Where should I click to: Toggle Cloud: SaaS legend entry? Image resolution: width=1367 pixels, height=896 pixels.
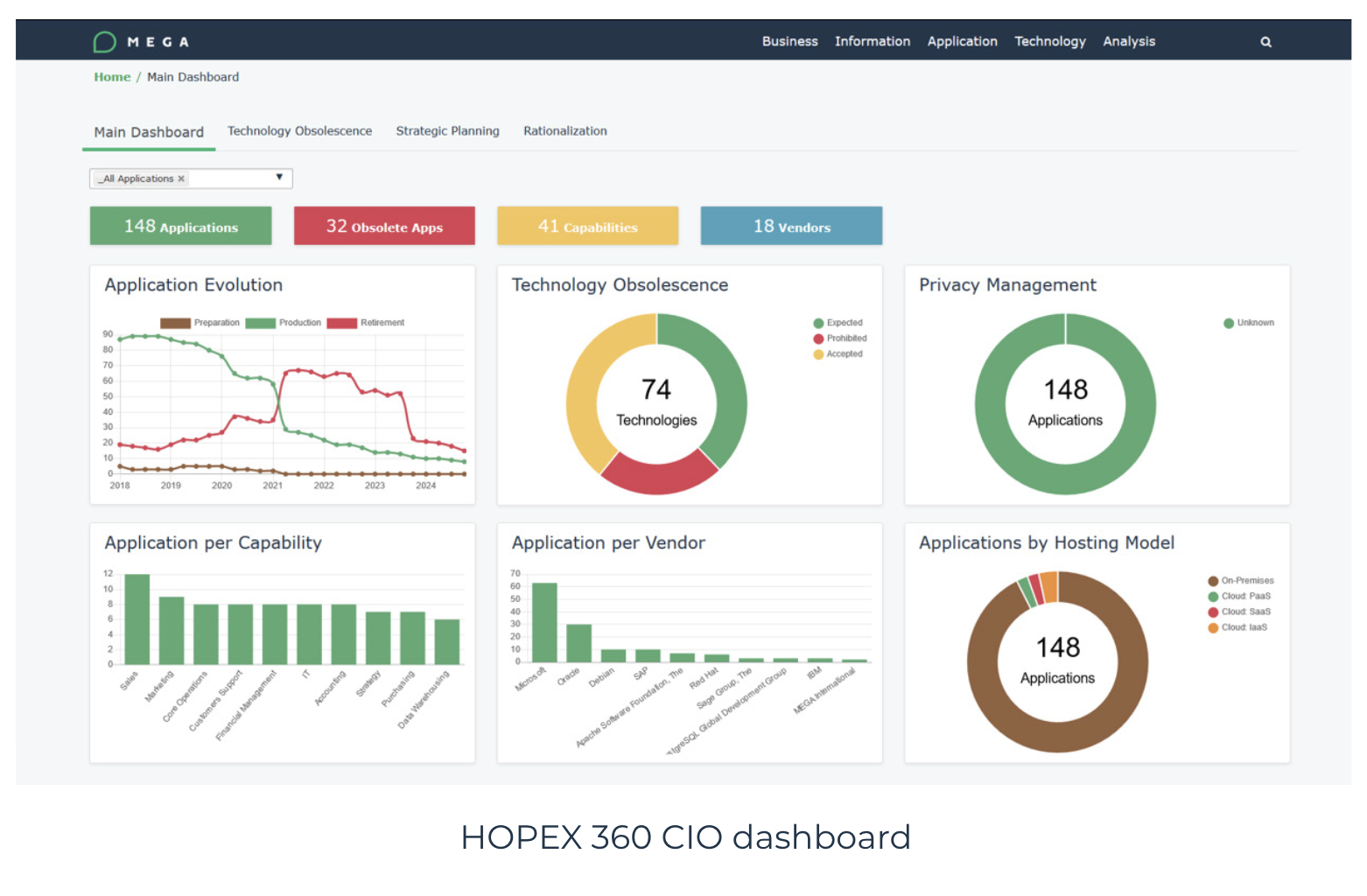[x=1239, y=612]
